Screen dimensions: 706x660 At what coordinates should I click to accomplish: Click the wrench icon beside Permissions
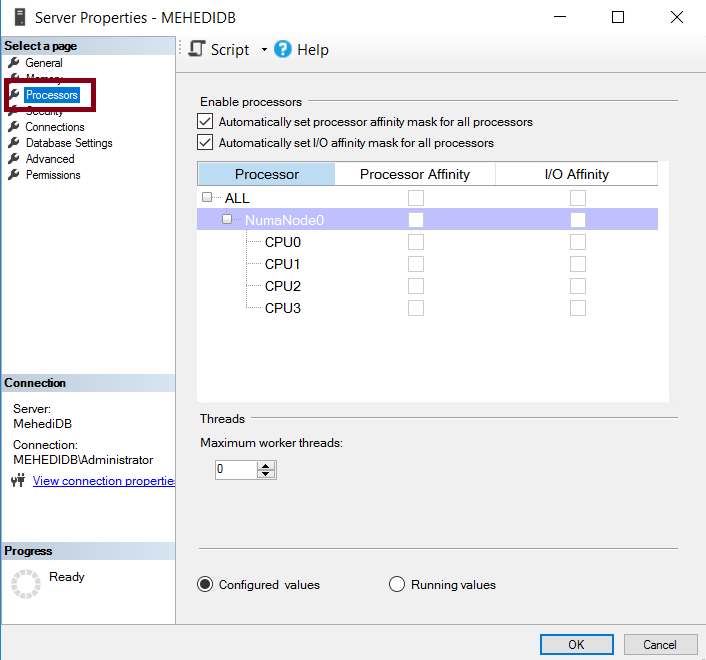(x=14, y=174)
